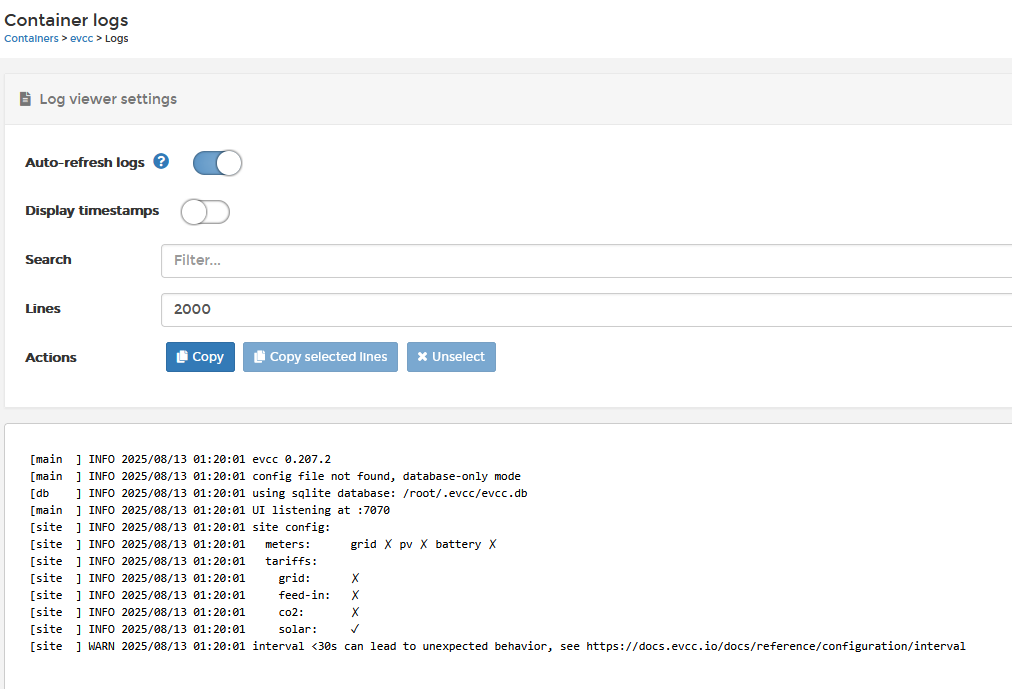Click the Display timestamps label

point(92,211)
